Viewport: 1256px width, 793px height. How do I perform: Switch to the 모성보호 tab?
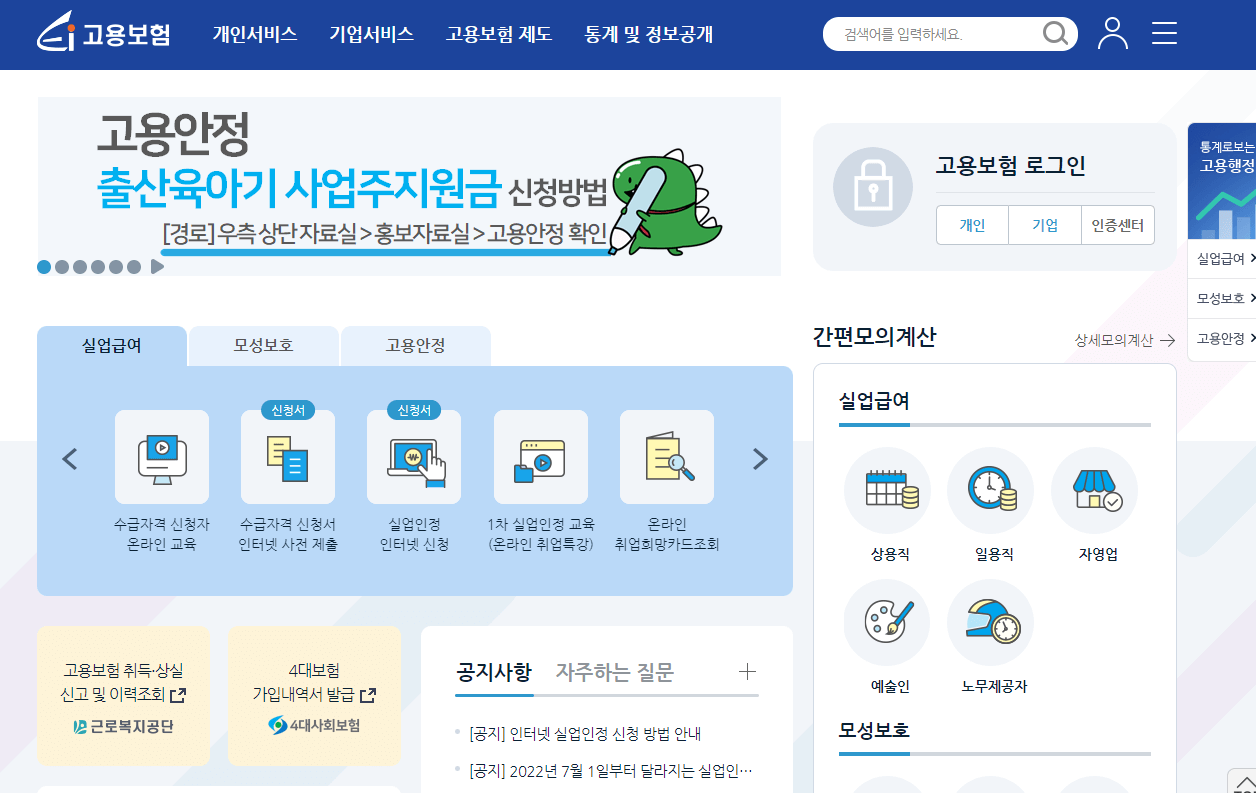pos(262,343)
